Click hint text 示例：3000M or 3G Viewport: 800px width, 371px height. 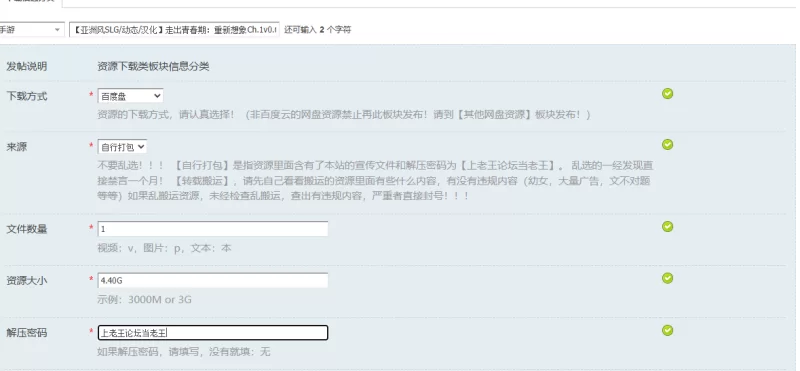point(144,300)
